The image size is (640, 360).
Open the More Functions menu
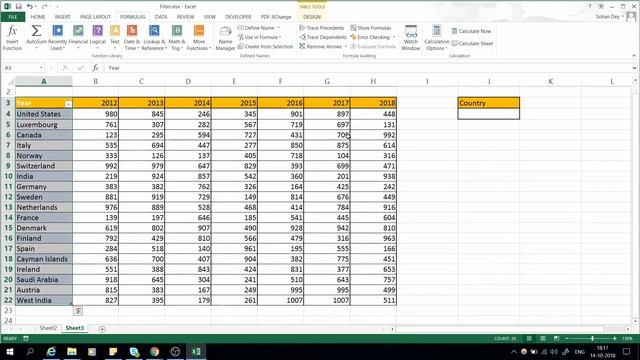pyautogui.click(x=199, y=38)
